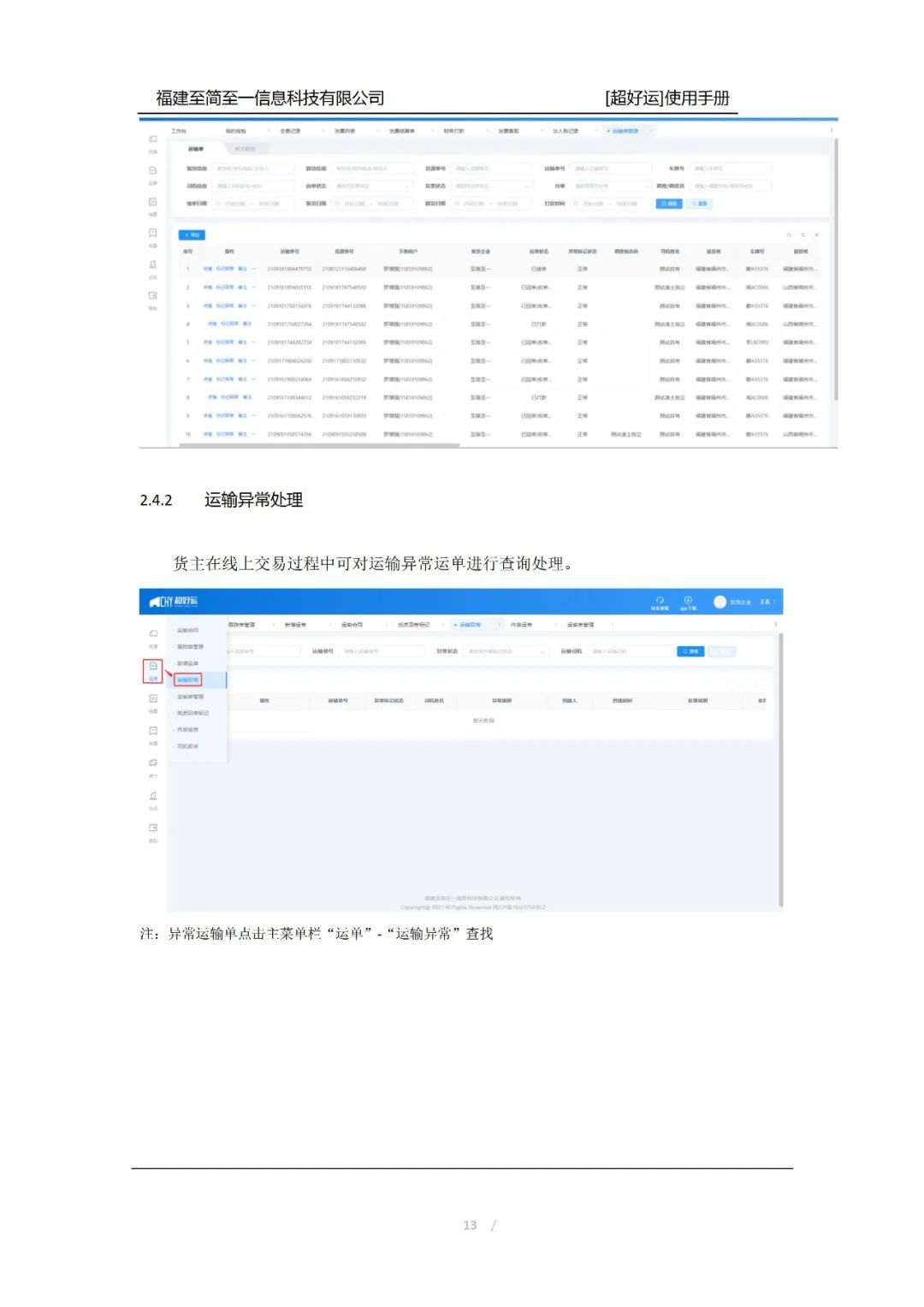Click the top sidebar icon in upper screenshot

point(153,139)
